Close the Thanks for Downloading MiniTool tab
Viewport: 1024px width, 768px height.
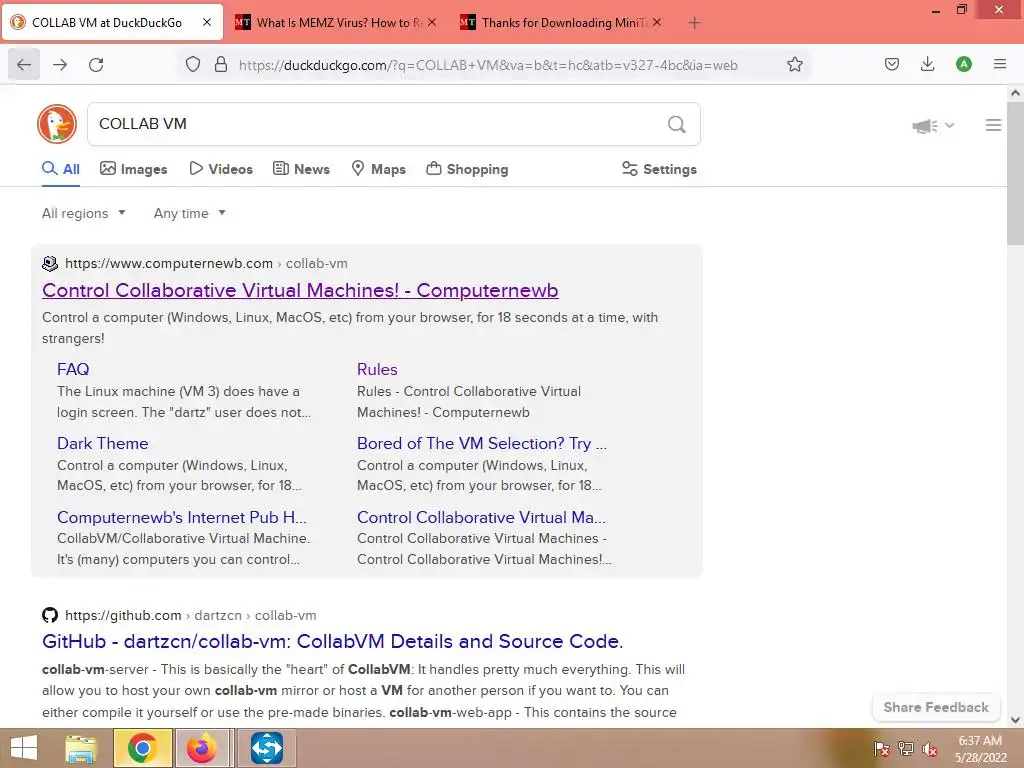[657, 22]
